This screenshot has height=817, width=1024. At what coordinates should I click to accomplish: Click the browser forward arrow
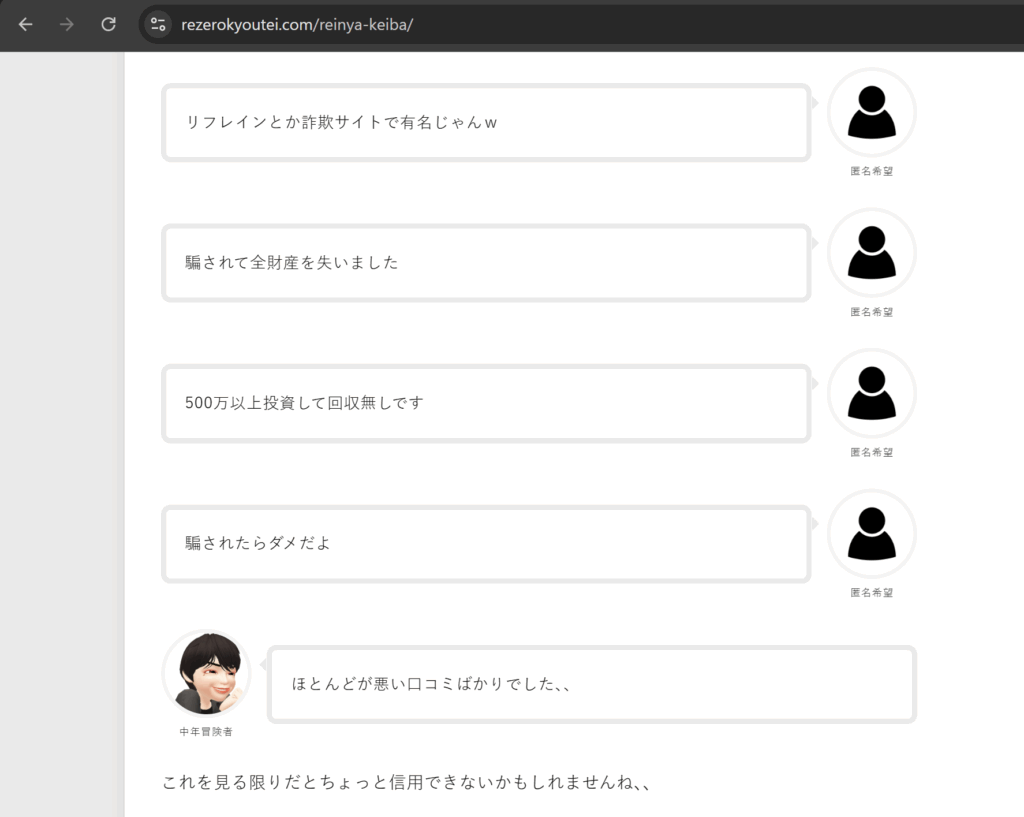(67, 25)
